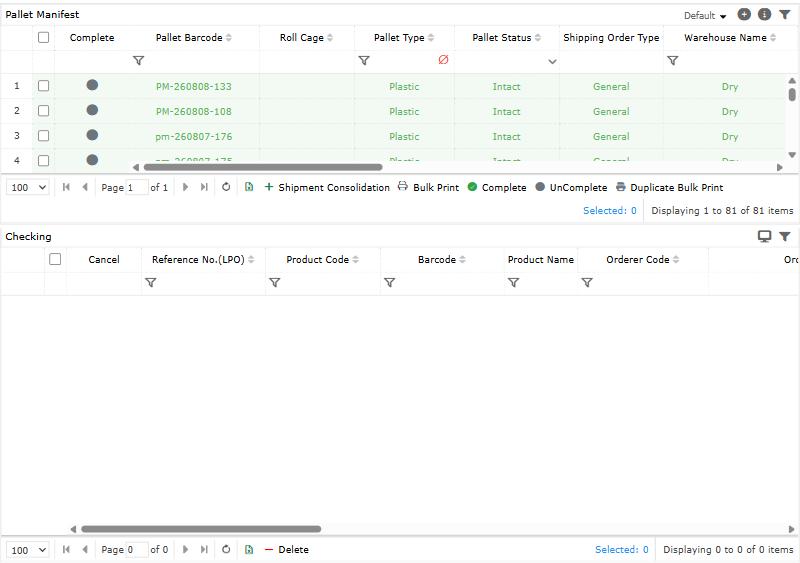This screenshot has height=563, width=800.
Task: Open the Default view dropdown
Action: (x=705, y=16)
